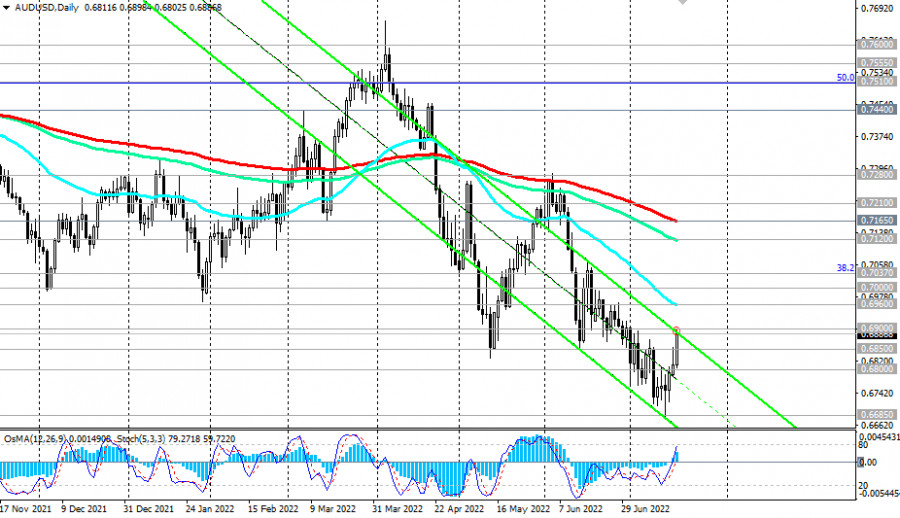Click the 31 Mar 2022 date label
The height and width of the screenshot is (518, 900).
397,509
